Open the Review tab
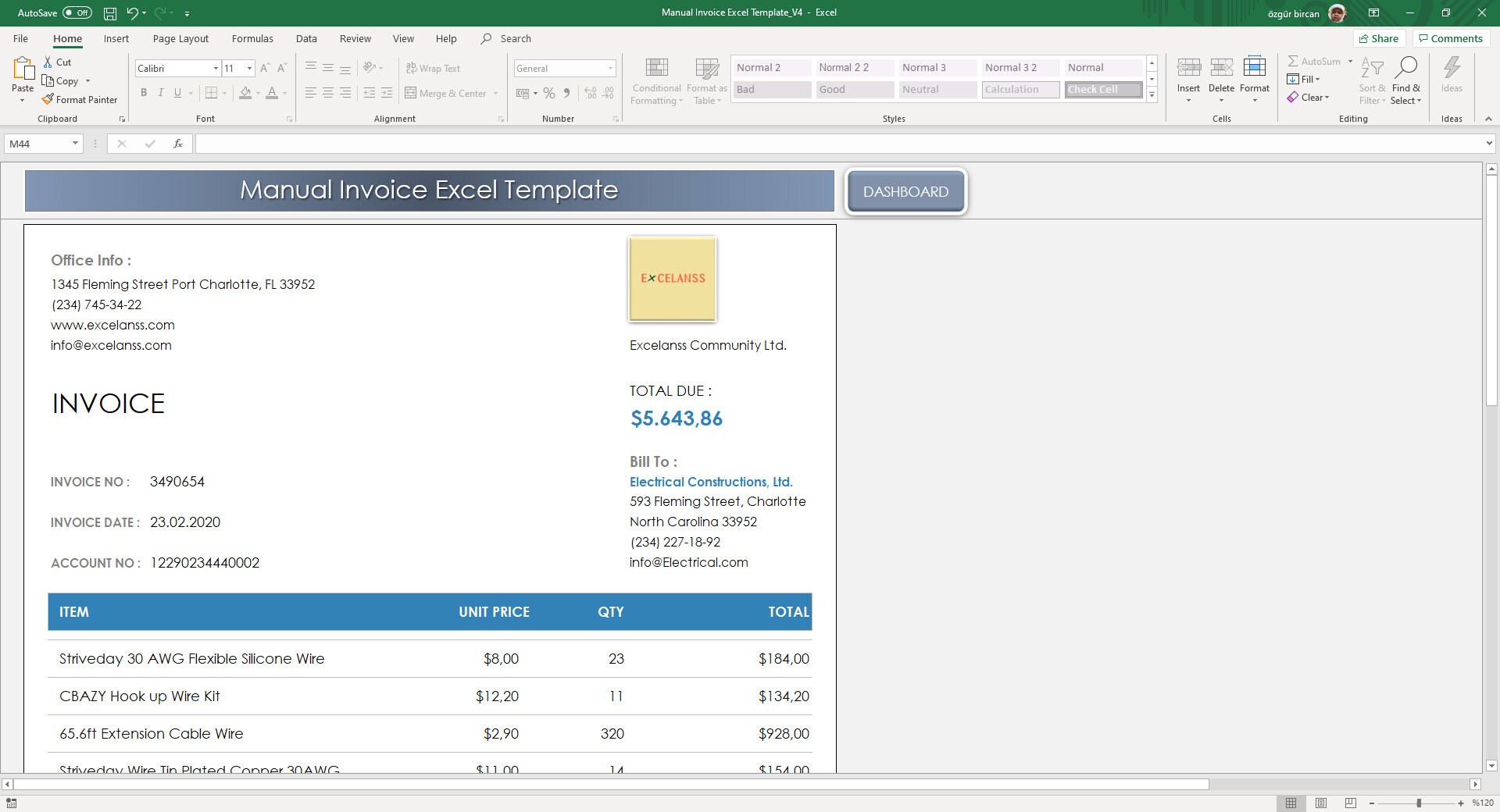The width and height of the screenshot is (1500, 812). [355, 38]
